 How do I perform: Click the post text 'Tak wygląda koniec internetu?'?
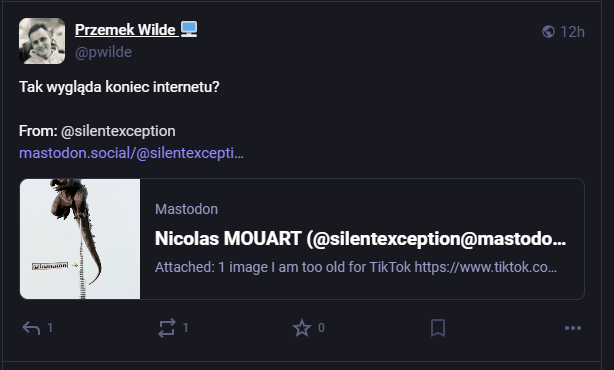point(119,87)
